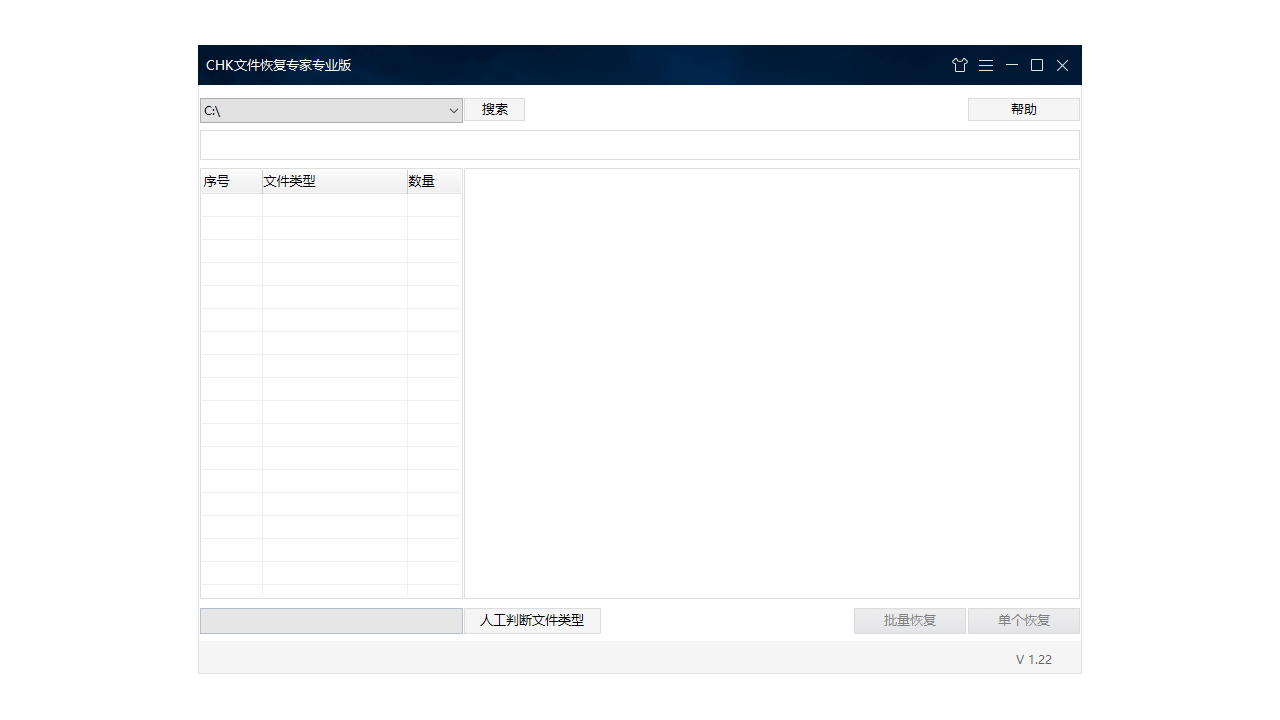
Task: Select the first row in the file list
Action: 330,204
